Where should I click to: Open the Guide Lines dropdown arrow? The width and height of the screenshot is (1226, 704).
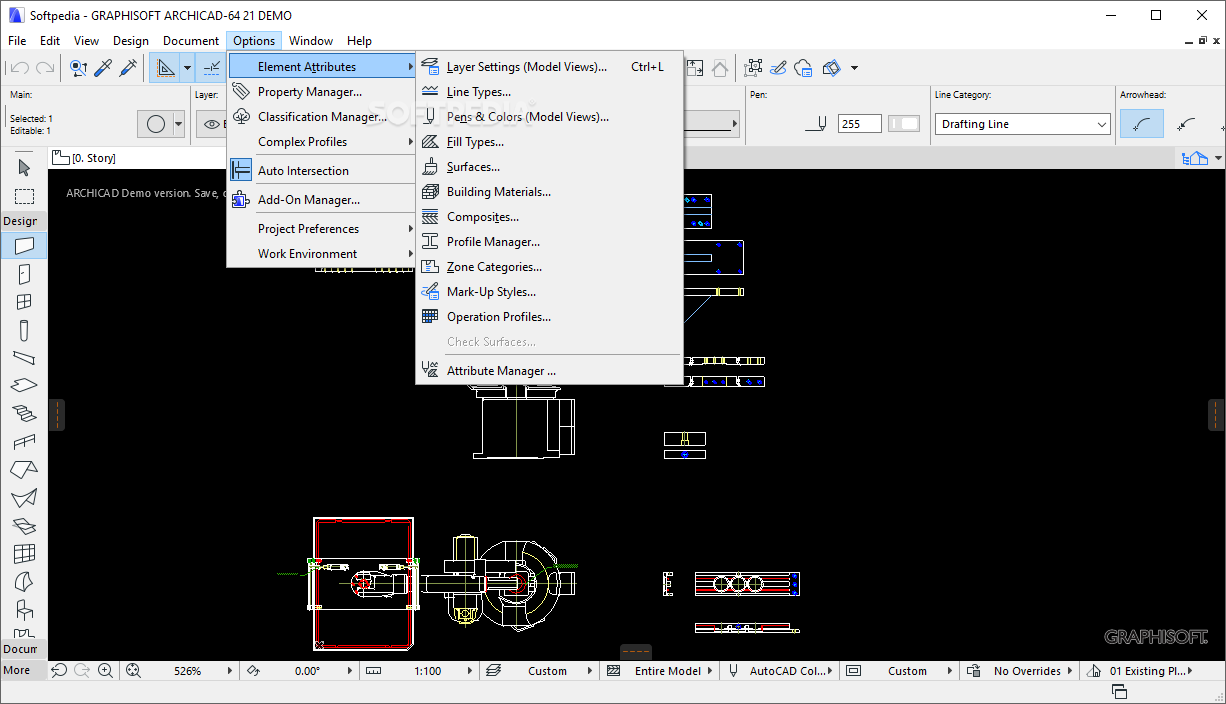point(187,68)
